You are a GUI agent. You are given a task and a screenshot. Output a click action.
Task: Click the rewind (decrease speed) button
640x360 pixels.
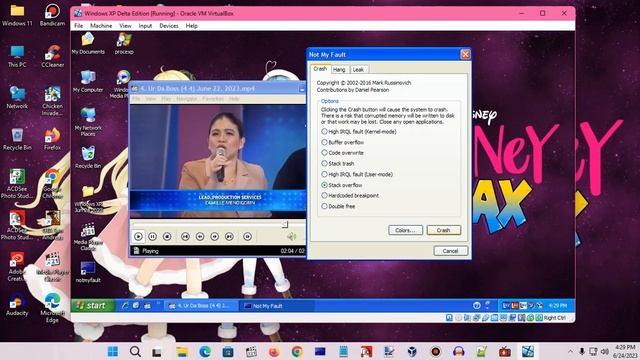pos(200,236)
